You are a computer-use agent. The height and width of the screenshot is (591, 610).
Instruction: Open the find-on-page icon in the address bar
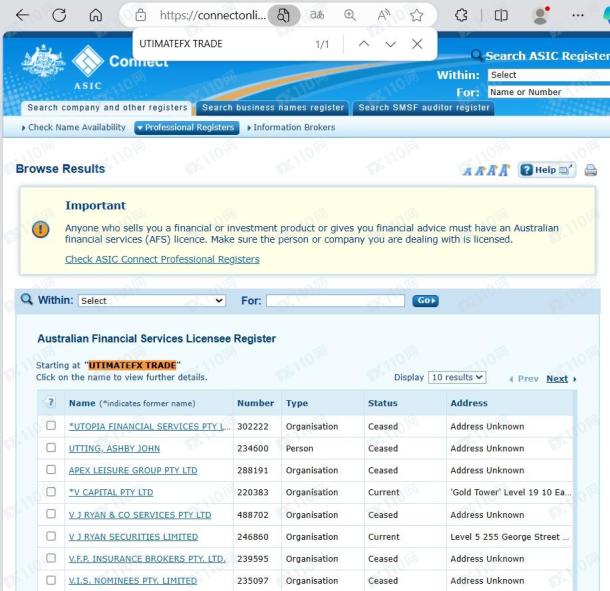pyautogui.click(x=284, y=16)
